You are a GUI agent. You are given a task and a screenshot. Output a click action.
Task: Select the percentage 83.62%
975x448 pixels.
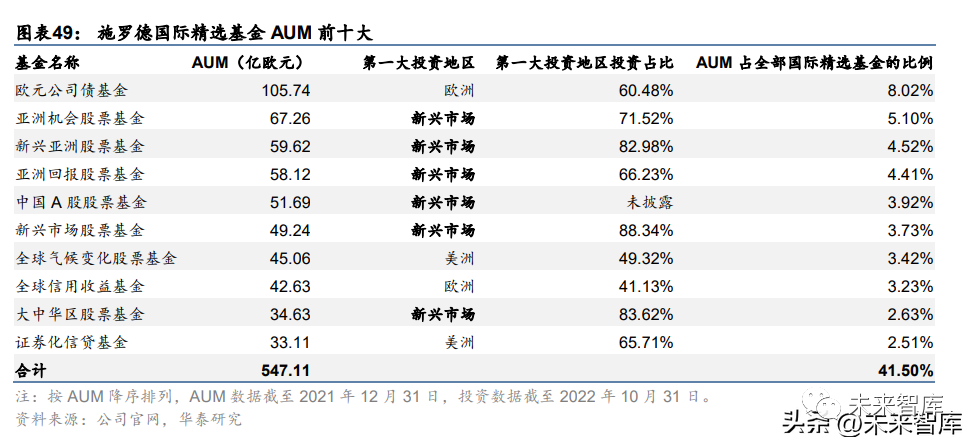click(646, 315)
